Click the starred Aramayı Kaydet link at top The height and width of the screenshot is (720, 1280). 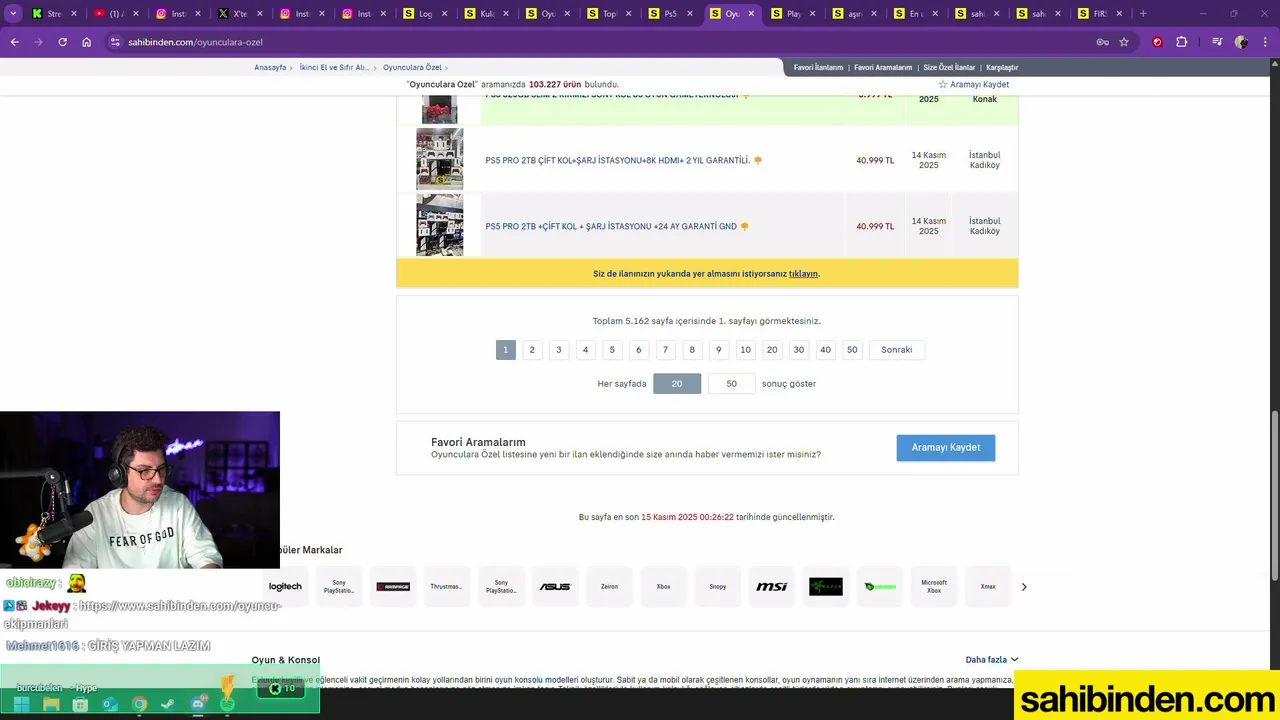coord(973,85)
